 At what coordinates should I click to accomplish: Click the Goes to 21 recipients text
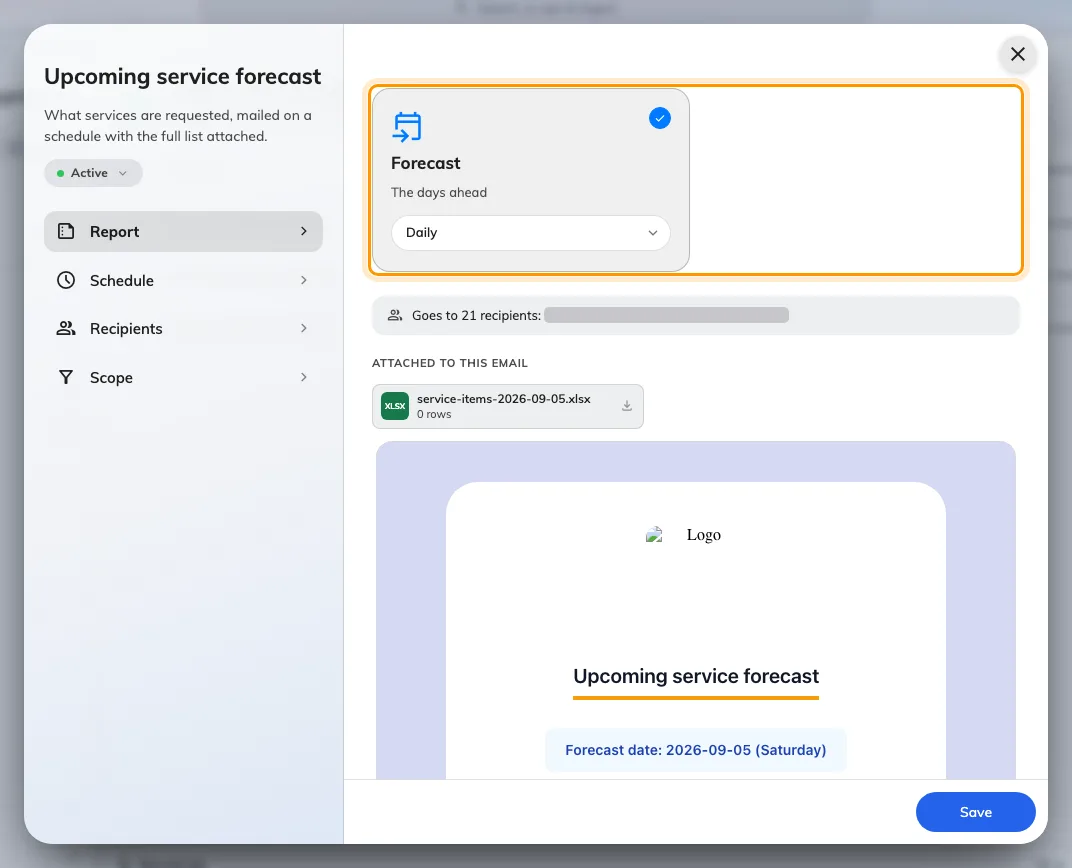click(477, 315)
